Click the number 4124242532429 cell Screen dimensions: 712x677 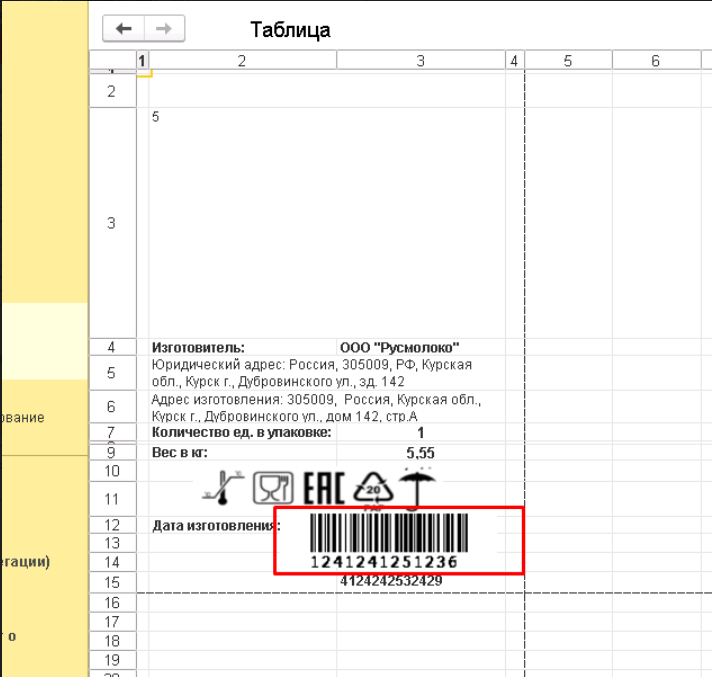[x=391, y=581]
